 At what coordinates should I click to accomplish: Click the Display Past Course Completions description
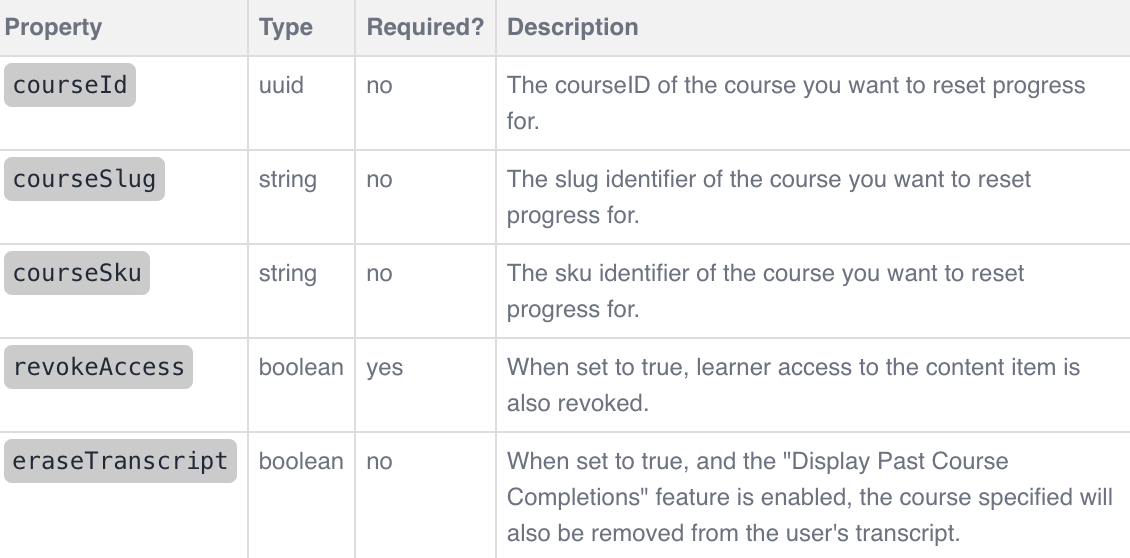click(809, 497)
